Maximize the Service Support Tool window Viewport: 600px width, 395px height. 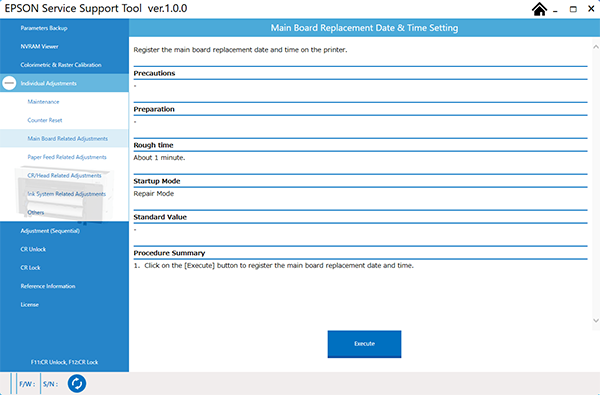coord(573,10)
